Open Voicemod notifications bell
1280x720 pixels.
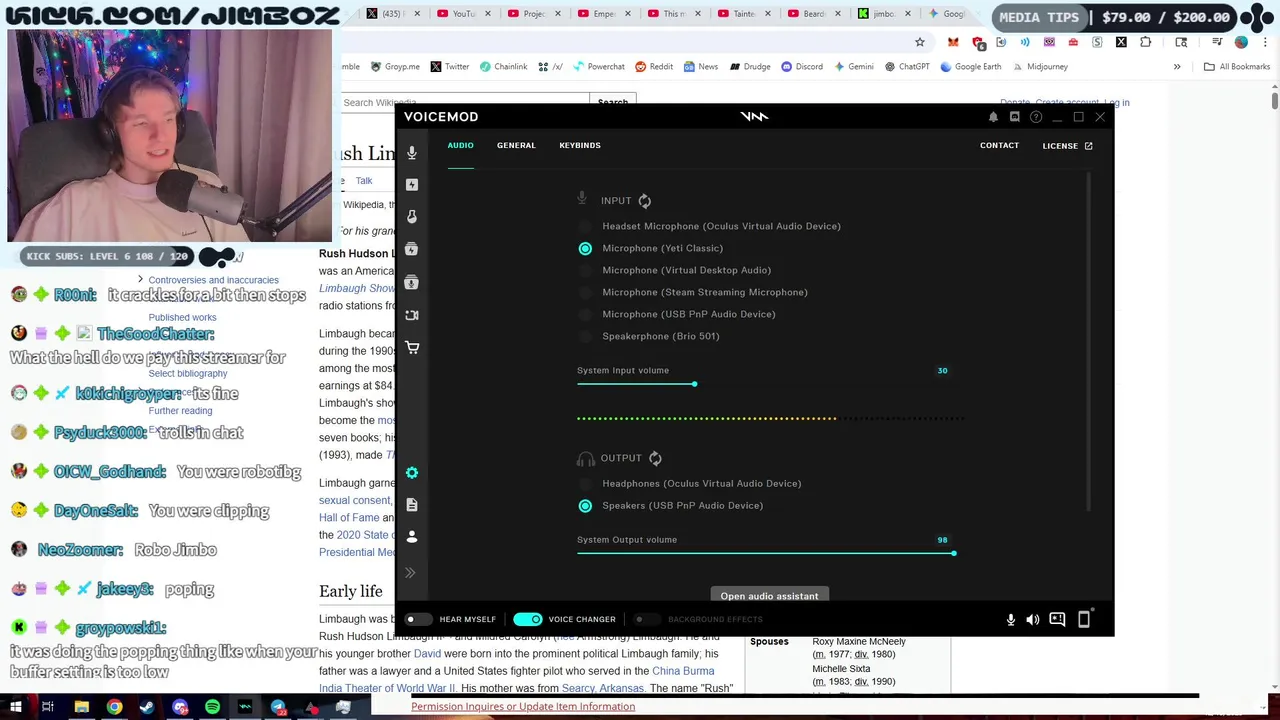(x=993, y=117)
